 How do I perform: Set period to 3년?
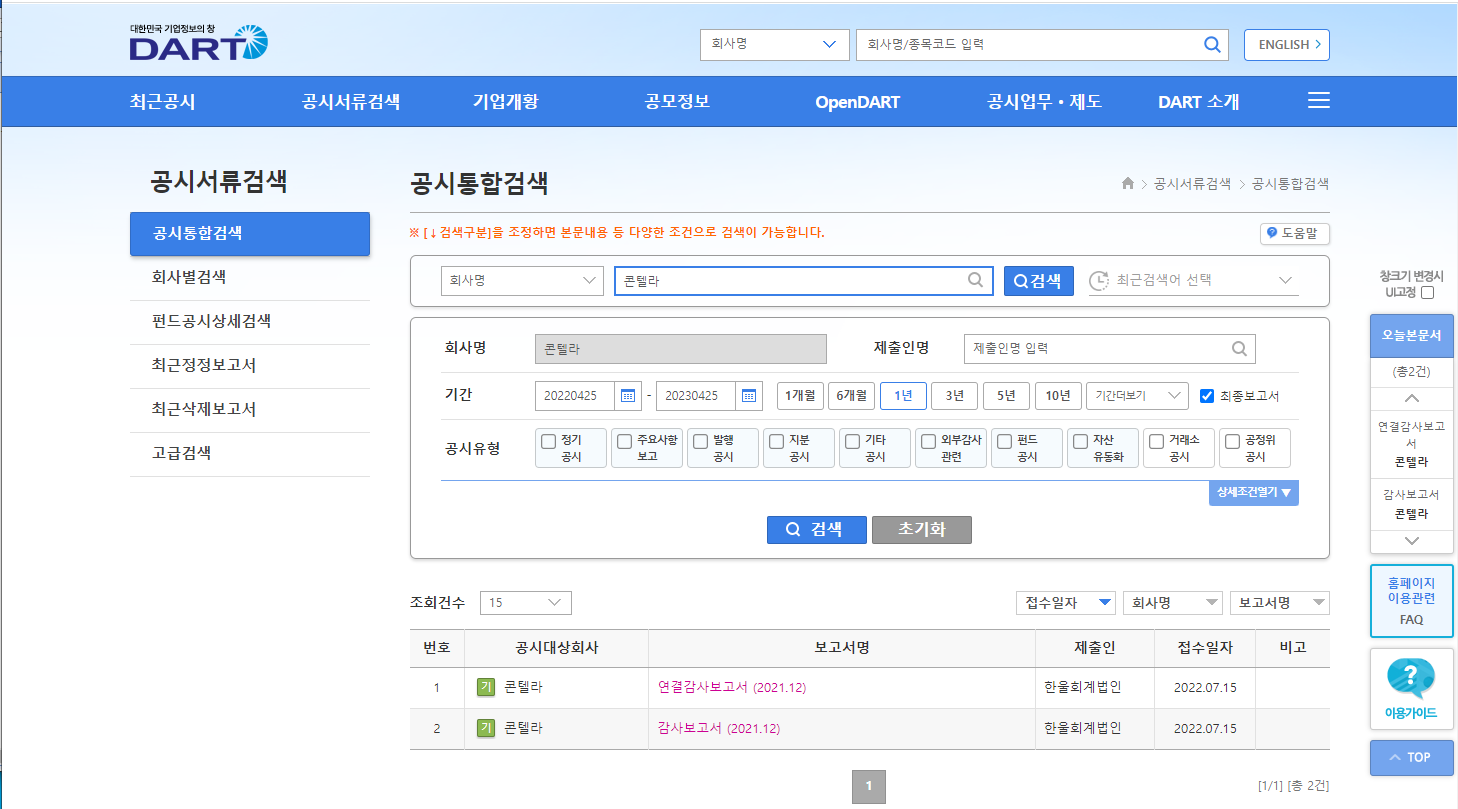point(955,396)
